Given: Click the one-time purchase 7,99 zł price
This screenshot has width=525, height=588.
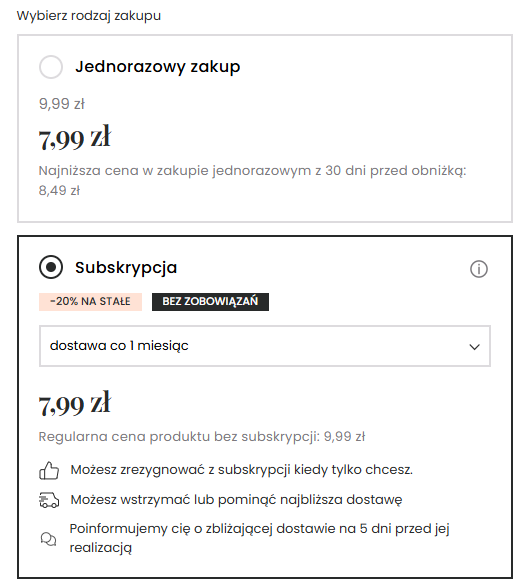Looking at the screenshot, I should 75,138.
